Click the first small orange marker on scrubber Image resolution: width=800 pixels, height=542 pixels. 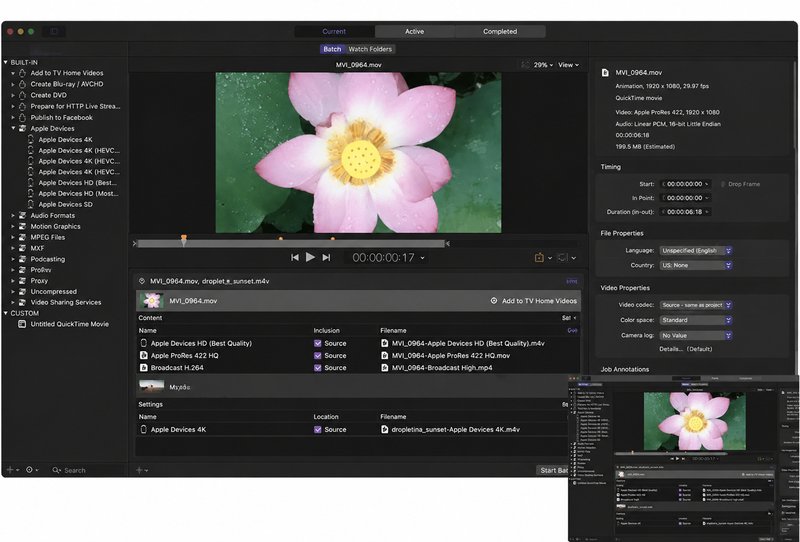pyautogui.click(x=281, y=238)
